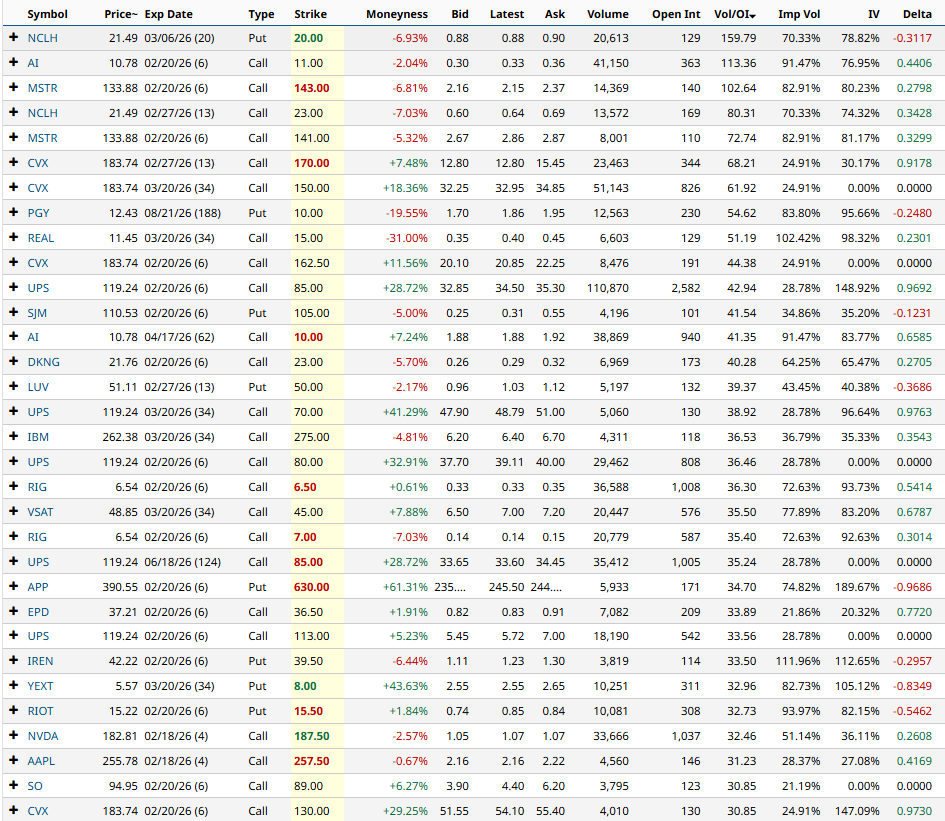Select the 08/21/26 (188) expiration cell
The height and width of the screenshot is (821, 945).
pos(183,213)
